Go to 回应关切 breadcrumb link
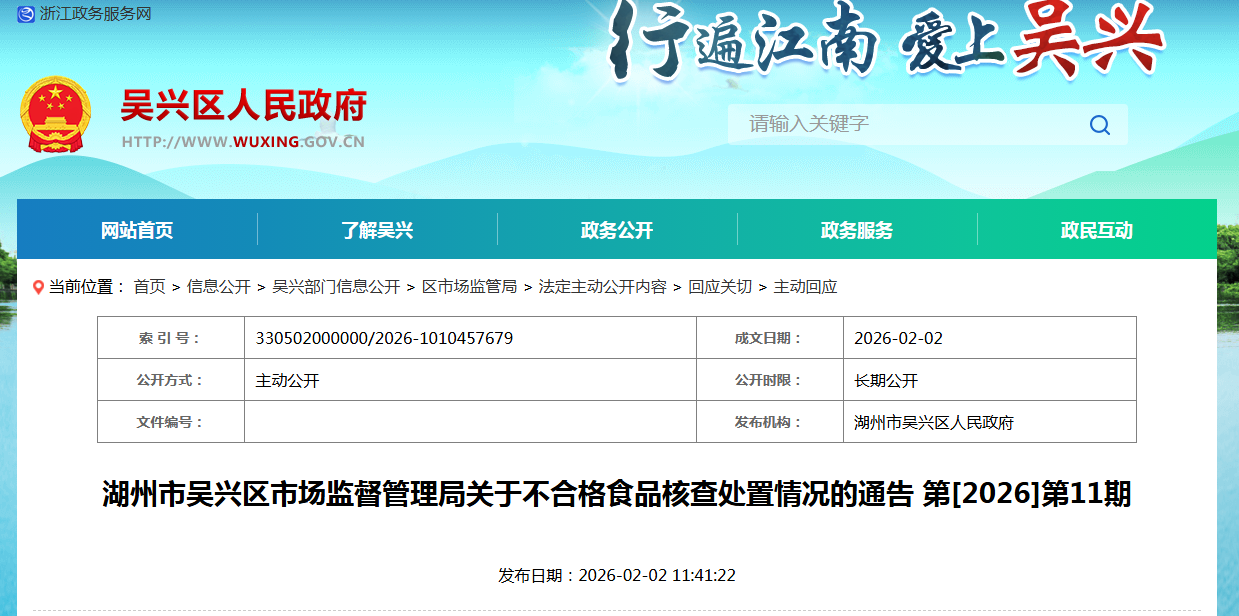 pyautogui.click(x=720, y=287)
